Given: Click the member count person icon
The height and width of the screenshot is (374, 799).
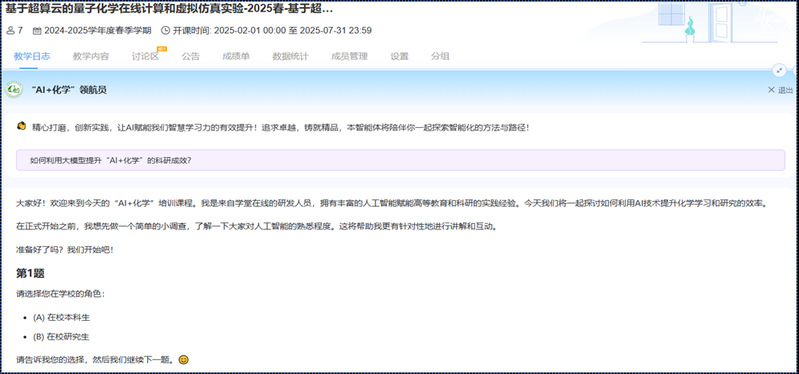Looking at the screenshot, I should (x=11, y=31).
